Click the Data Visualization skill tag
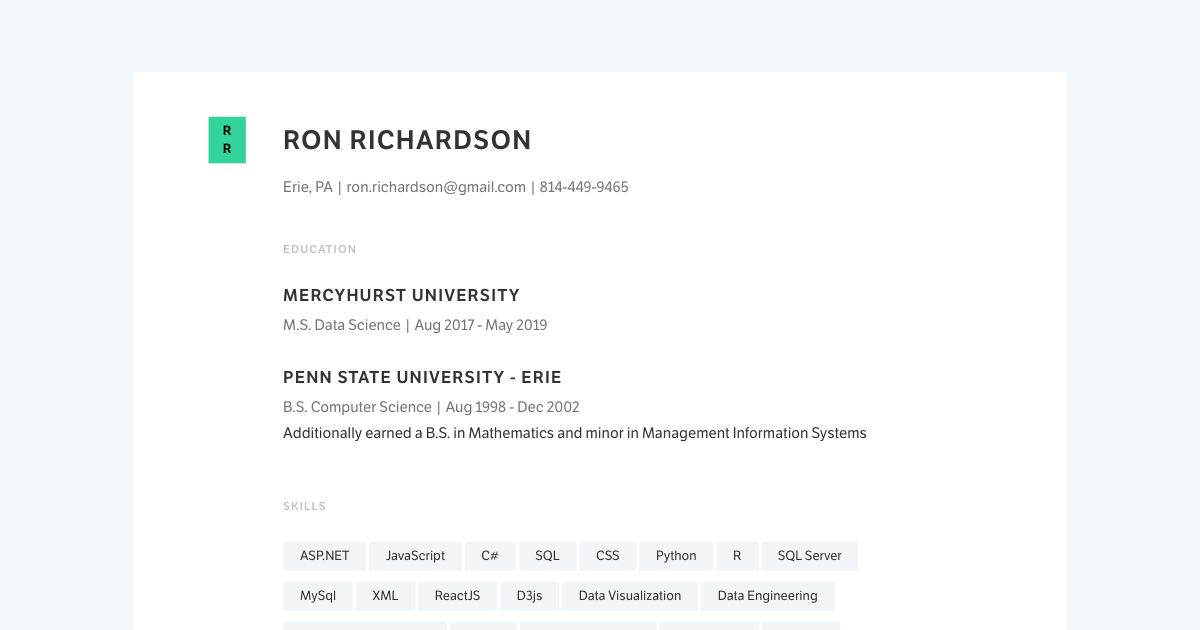The height and width of the screenshot is (630, 1200). coord(629,596)
